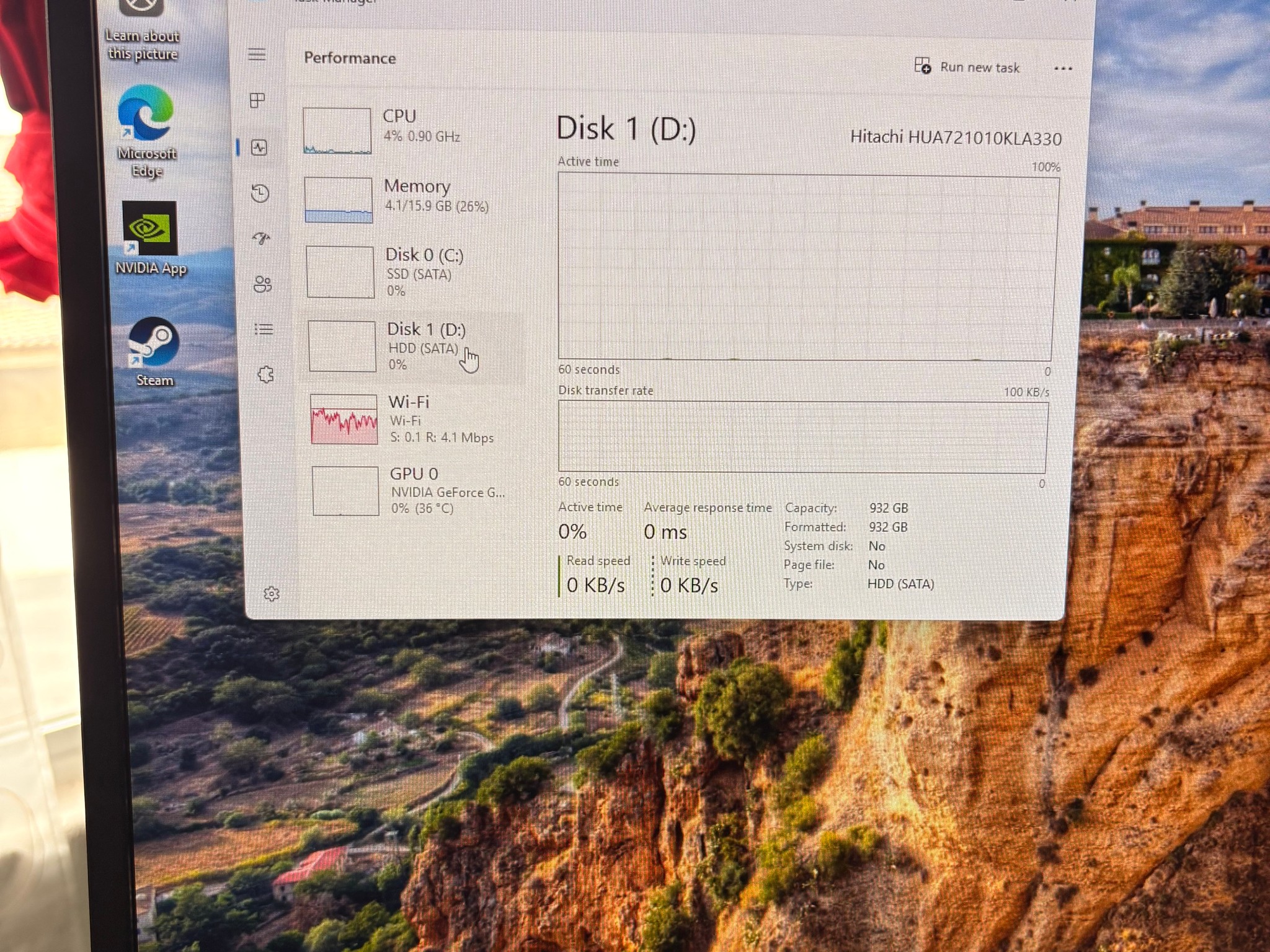1270x952 pixels.
Task: Click the Type value HDD (SATA)
Action: point(900,584)
